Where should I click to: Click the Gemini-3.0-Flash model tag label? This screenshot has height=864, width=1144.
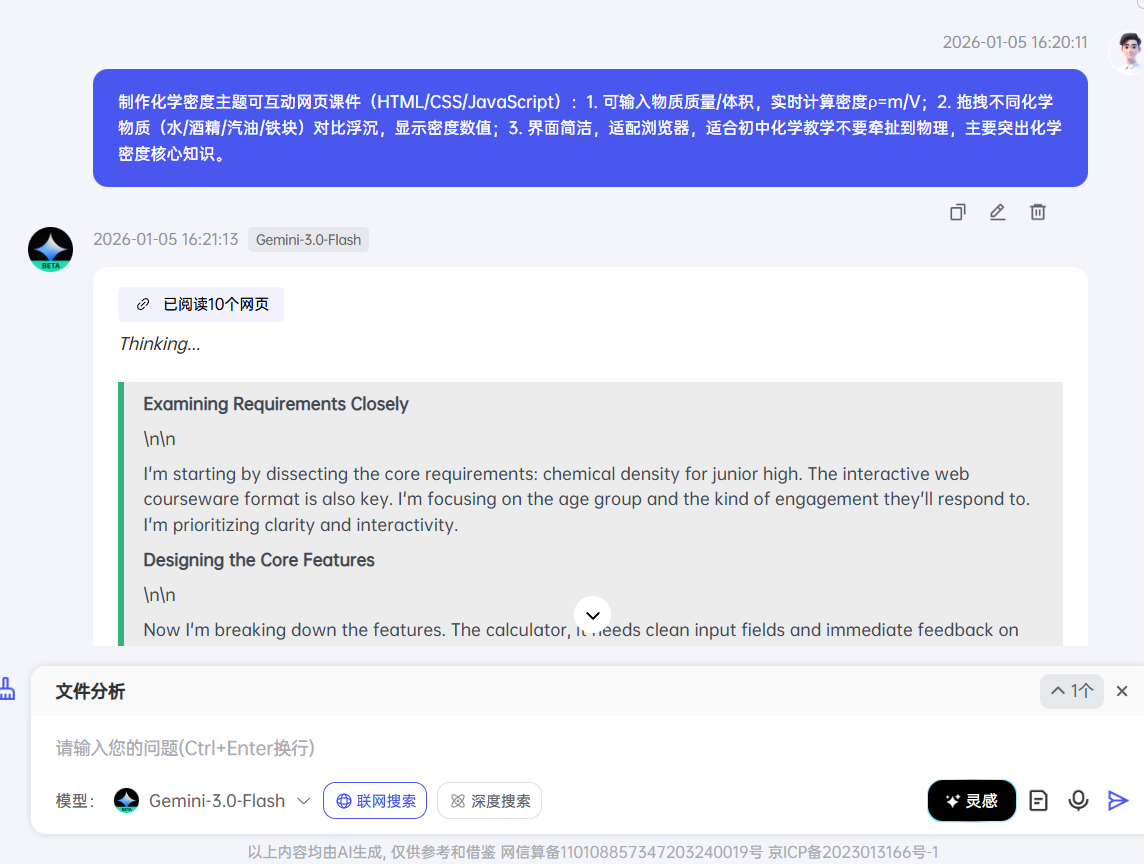[308, 239]
